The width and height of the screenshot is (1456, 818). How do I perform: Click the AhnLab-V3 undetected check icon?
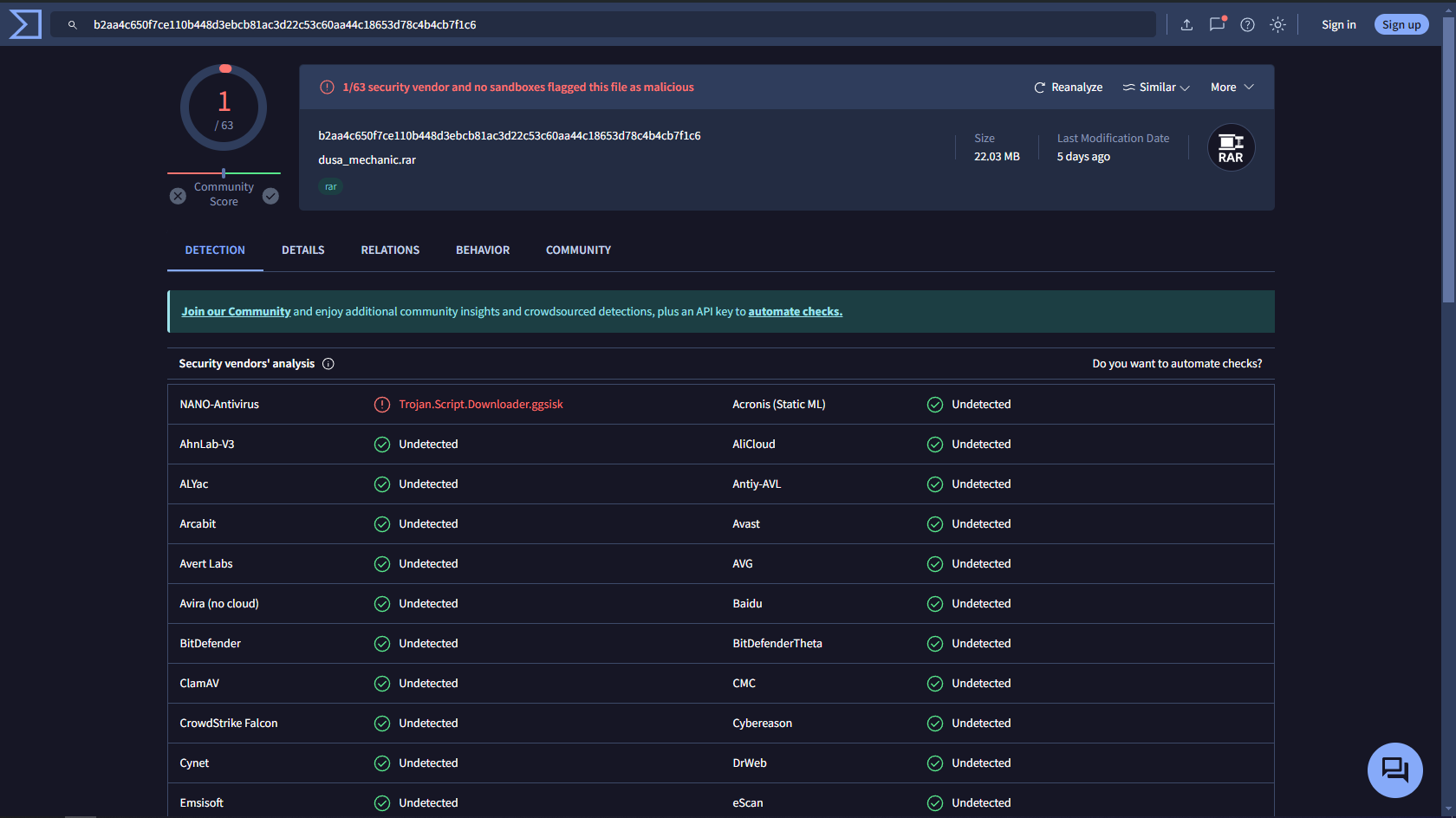tap(382, 445)
